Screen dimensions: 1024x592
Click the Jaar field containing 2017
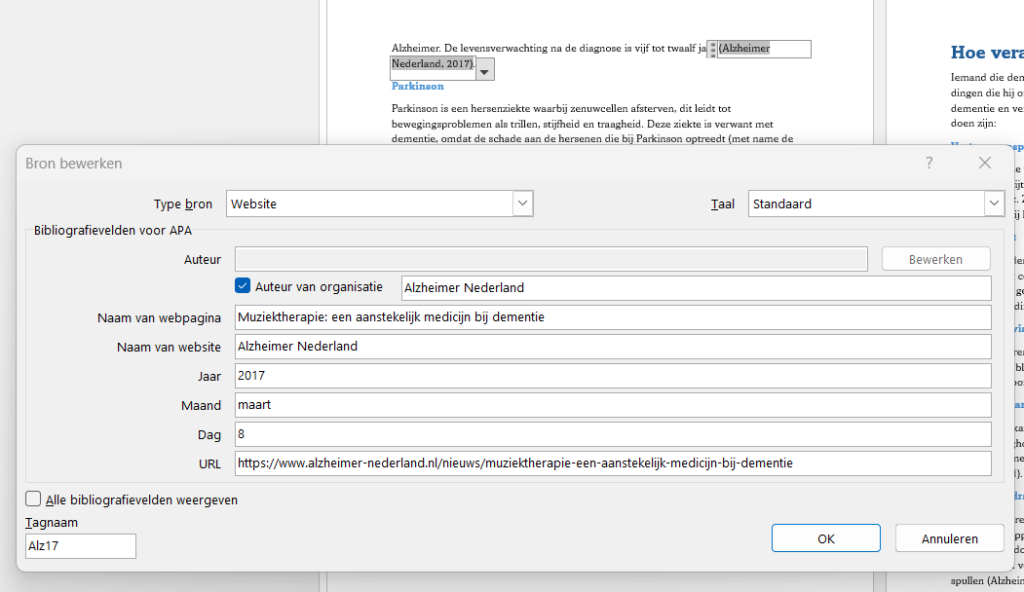tap(612, 376)
